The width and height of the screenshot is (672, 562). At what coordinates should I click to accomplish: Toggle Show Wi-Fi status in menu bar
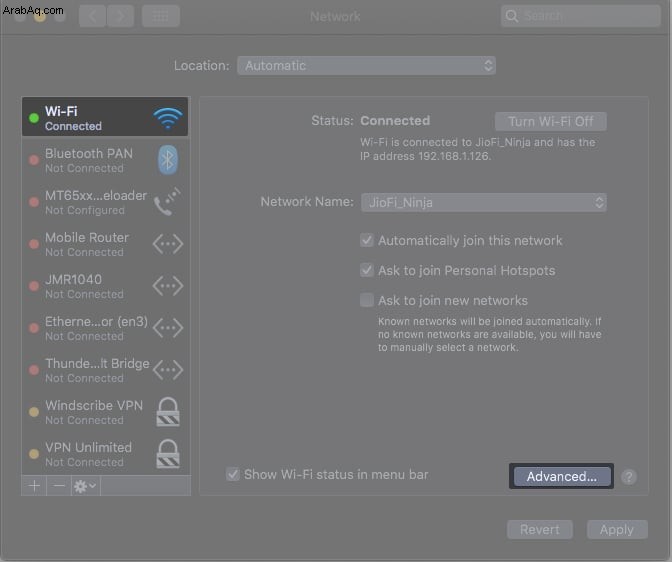233,474
